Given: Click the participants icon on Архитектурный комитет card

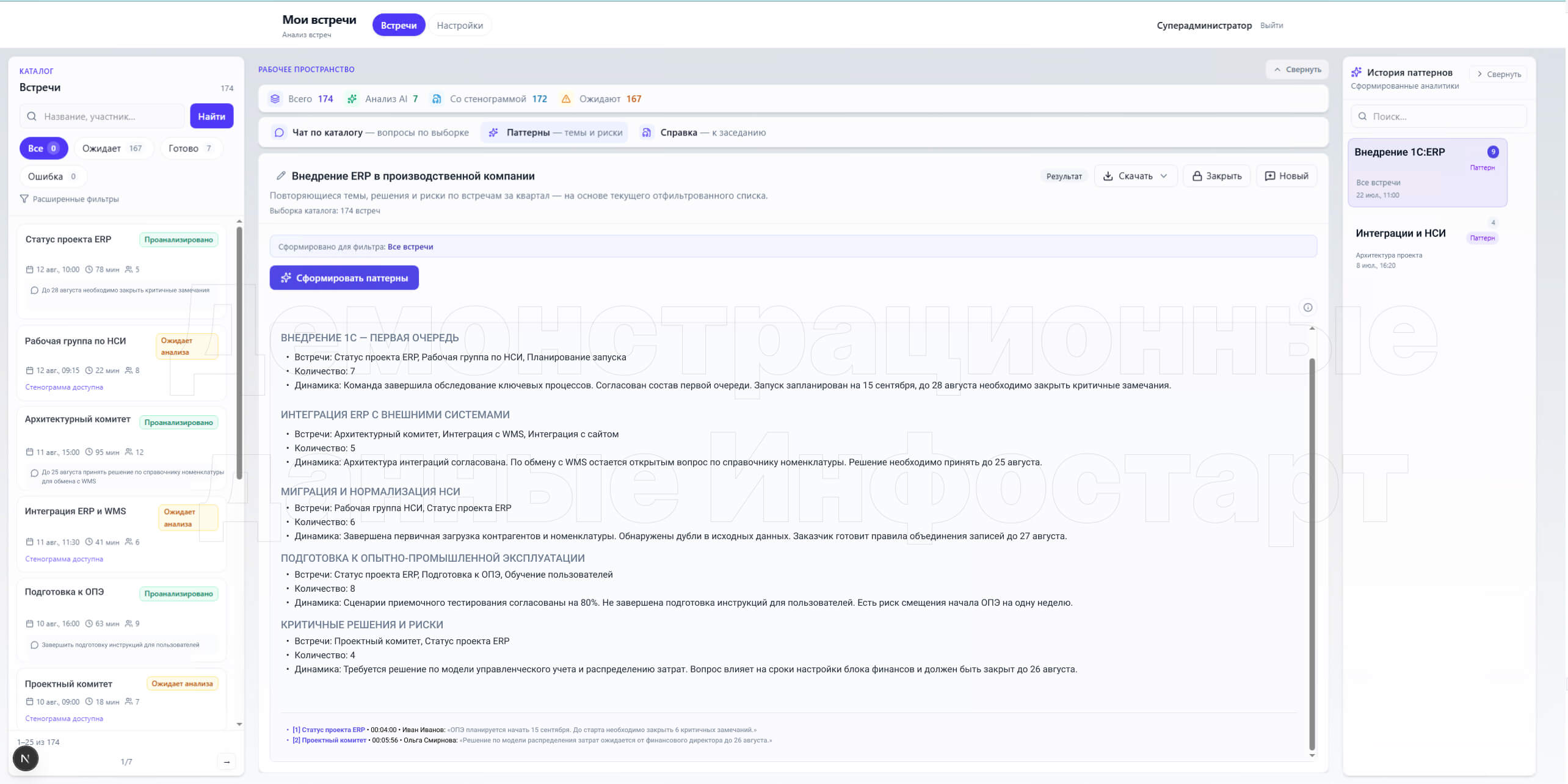Looking at the screenshot, I should [129, 452].
